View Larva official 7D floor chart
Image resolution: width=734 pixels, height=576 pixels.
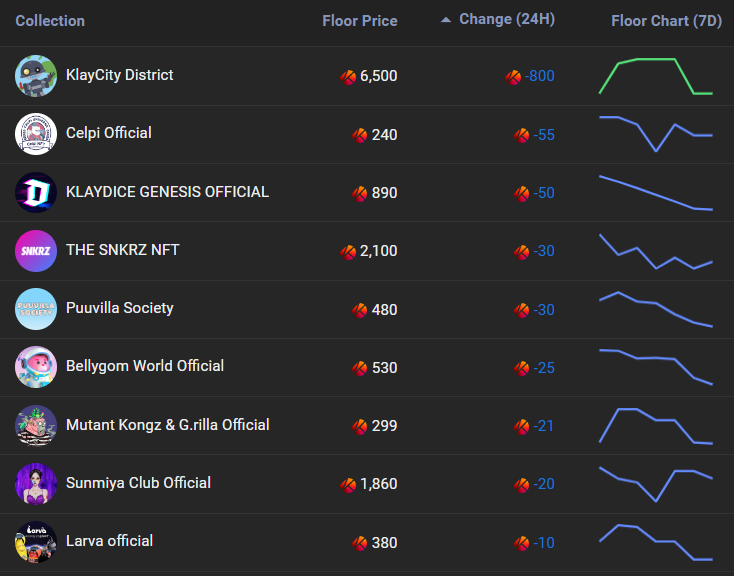click(656, 542)
